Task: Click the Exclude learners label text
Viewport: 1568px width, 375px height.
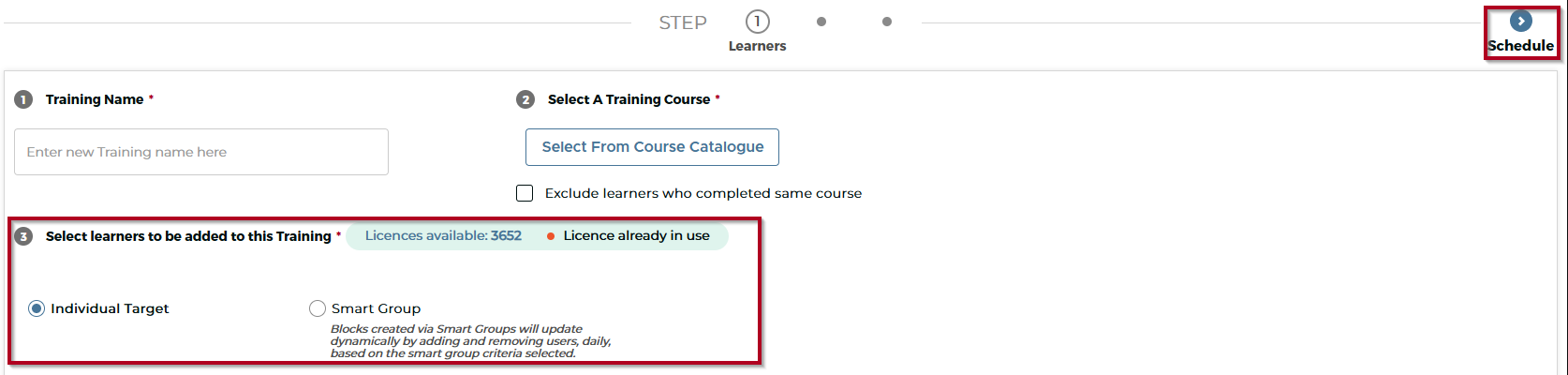Action: click(x=703, y=193)
